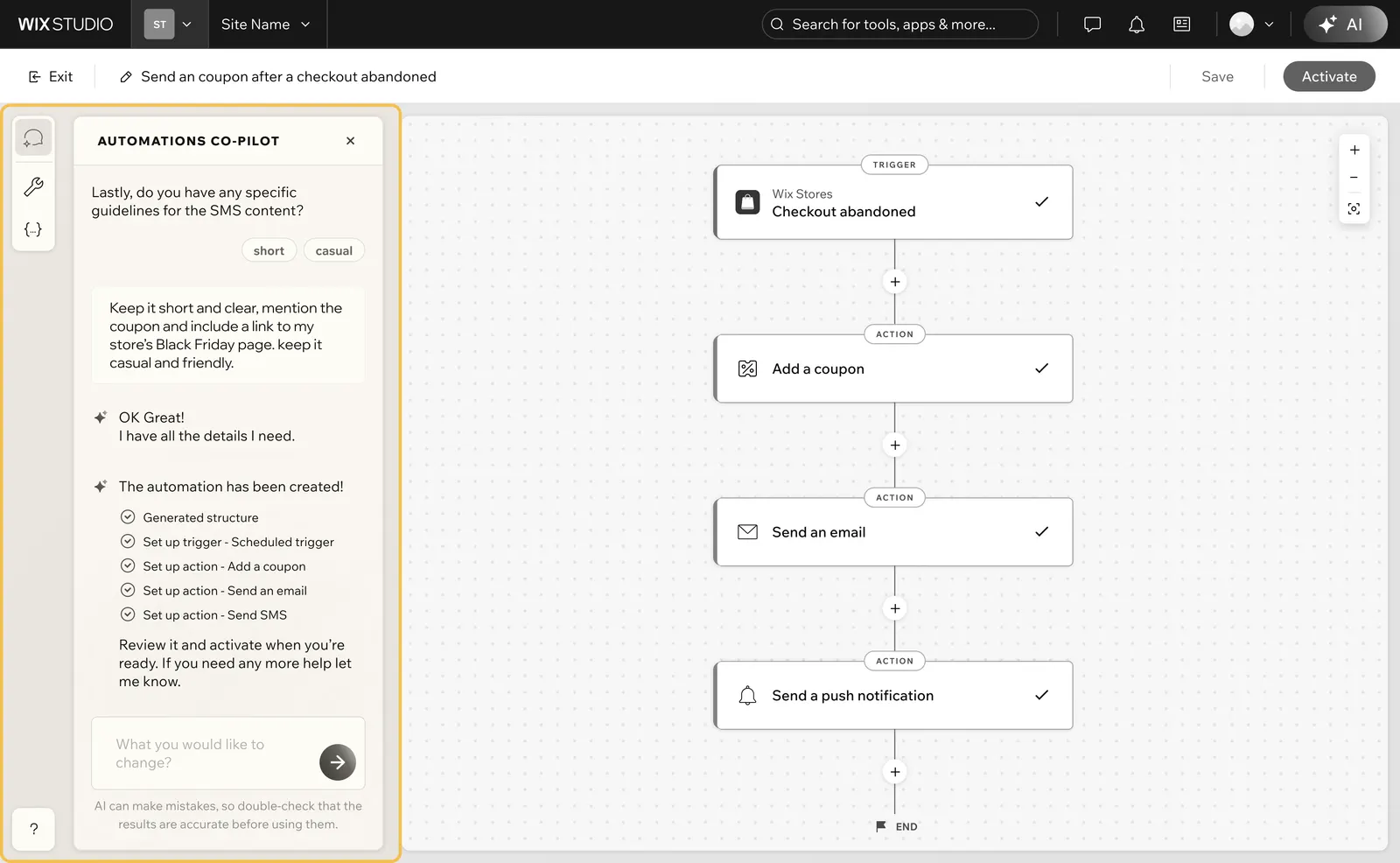Click the envelope icon on Send an email
Image resolution: width=1400 pixels, height=863 pixels.
(x=747, y=532)
